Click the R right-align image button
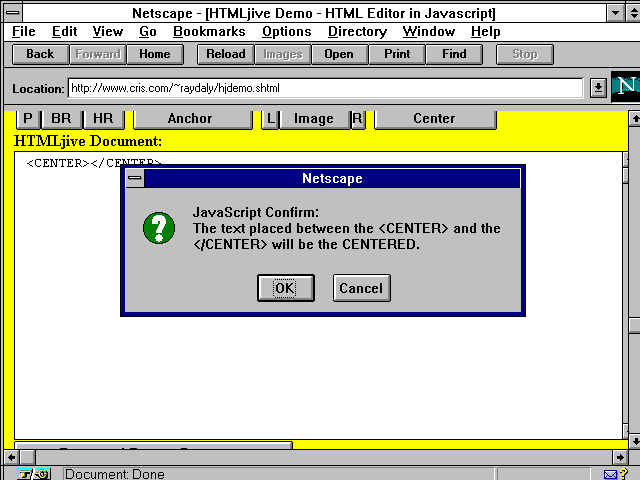This screenshot has height=480, width=640. pos(357,119)
